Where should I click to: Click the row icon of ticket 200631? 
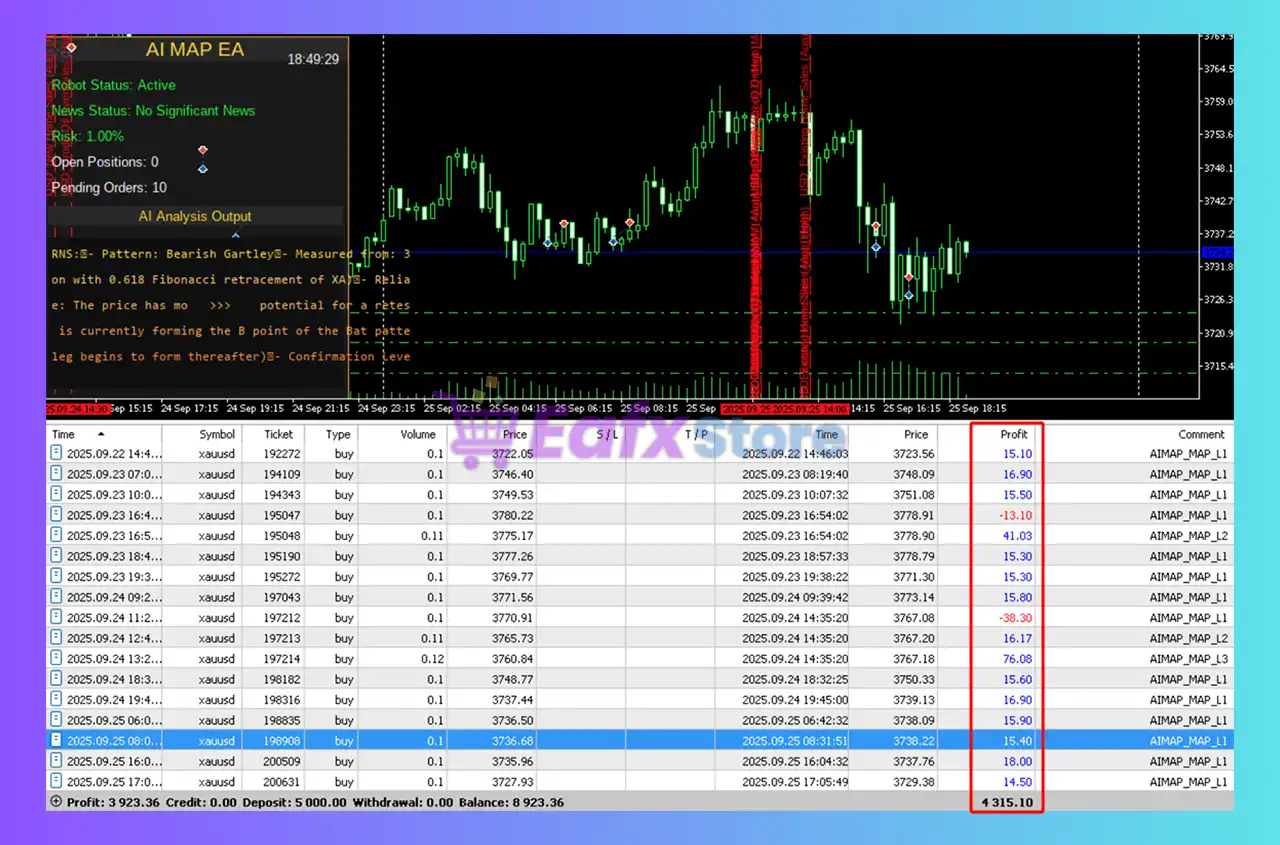[57, 782]
